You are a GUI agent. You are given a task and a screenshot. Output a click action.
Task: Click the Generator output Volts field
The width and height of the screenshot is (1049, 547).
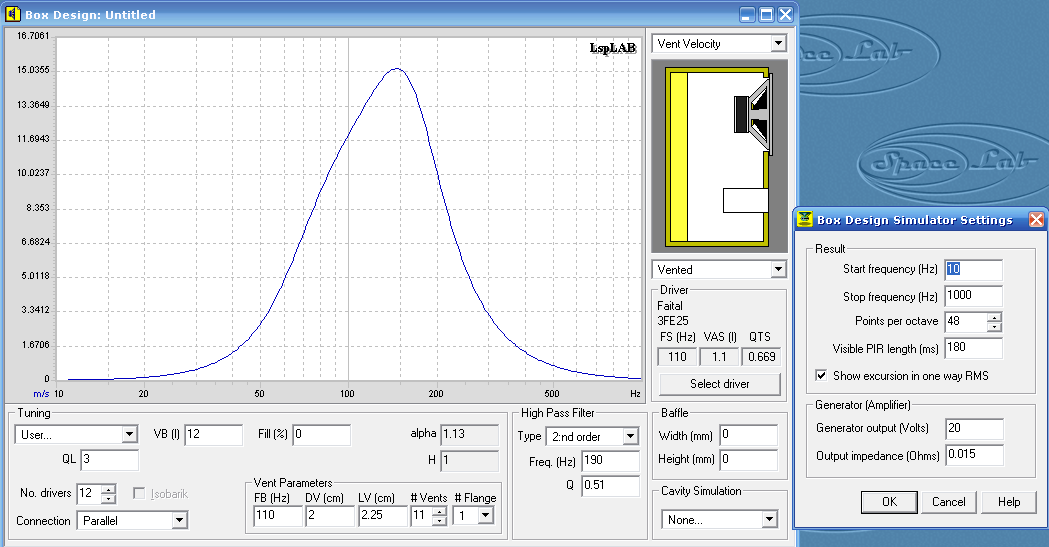click(972, 429)
